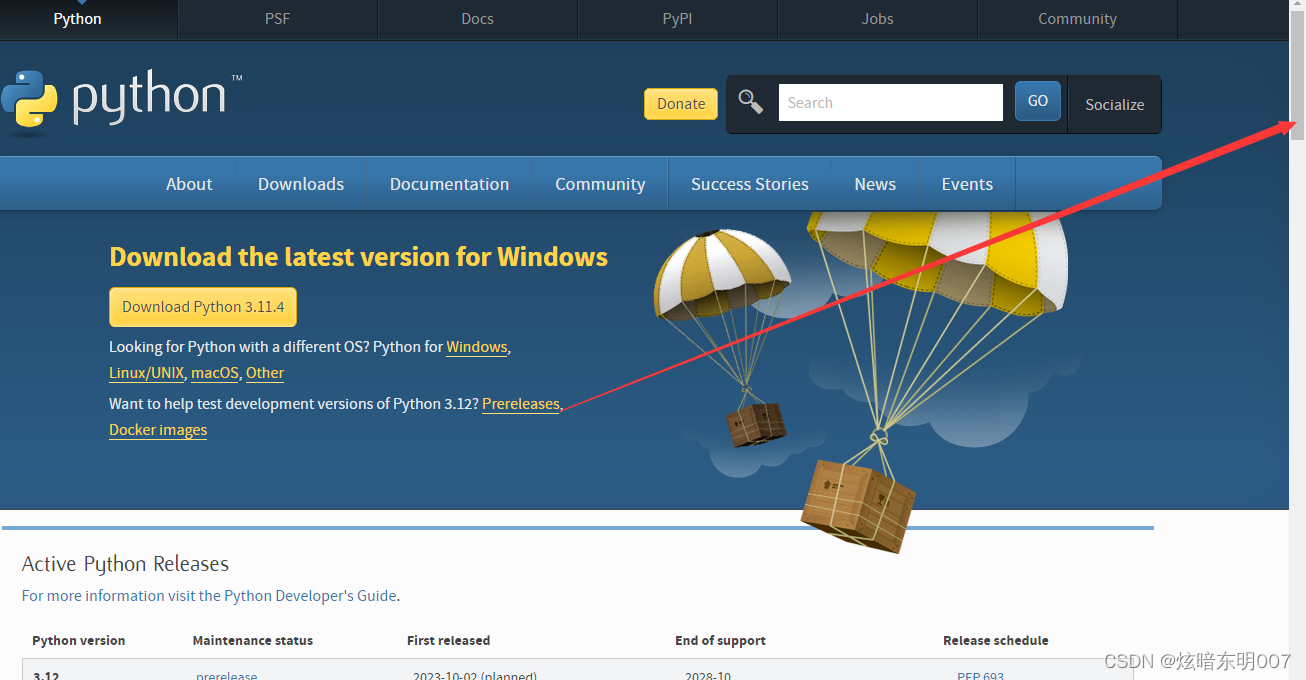The width and height of the screenshot is (1306, 680).
Task: Open the Documentation navigation menu
Action: (x=449, y=184)
